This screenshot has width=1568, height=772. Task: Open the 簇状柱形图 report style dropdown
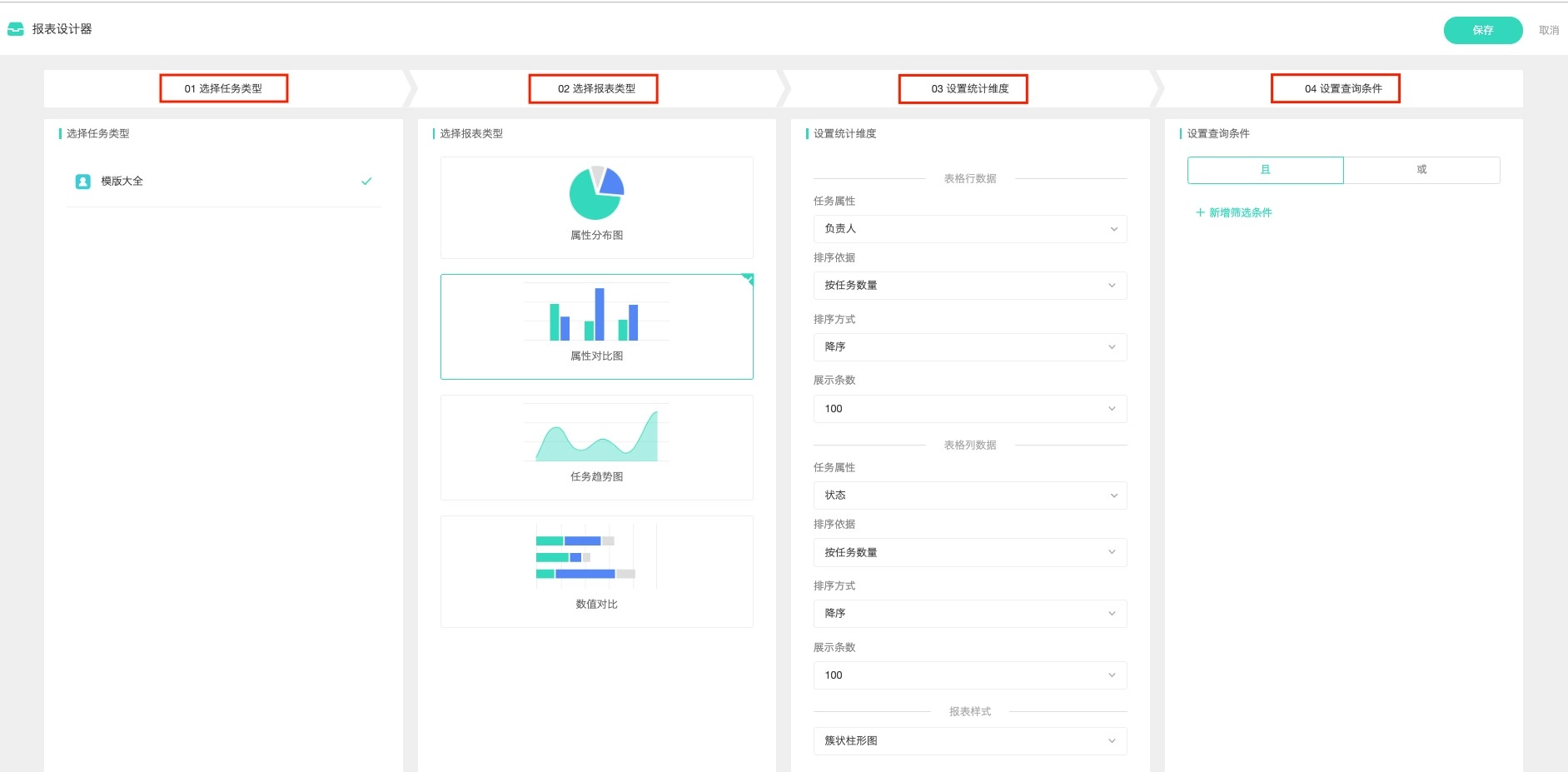click(x=969, y=741)
